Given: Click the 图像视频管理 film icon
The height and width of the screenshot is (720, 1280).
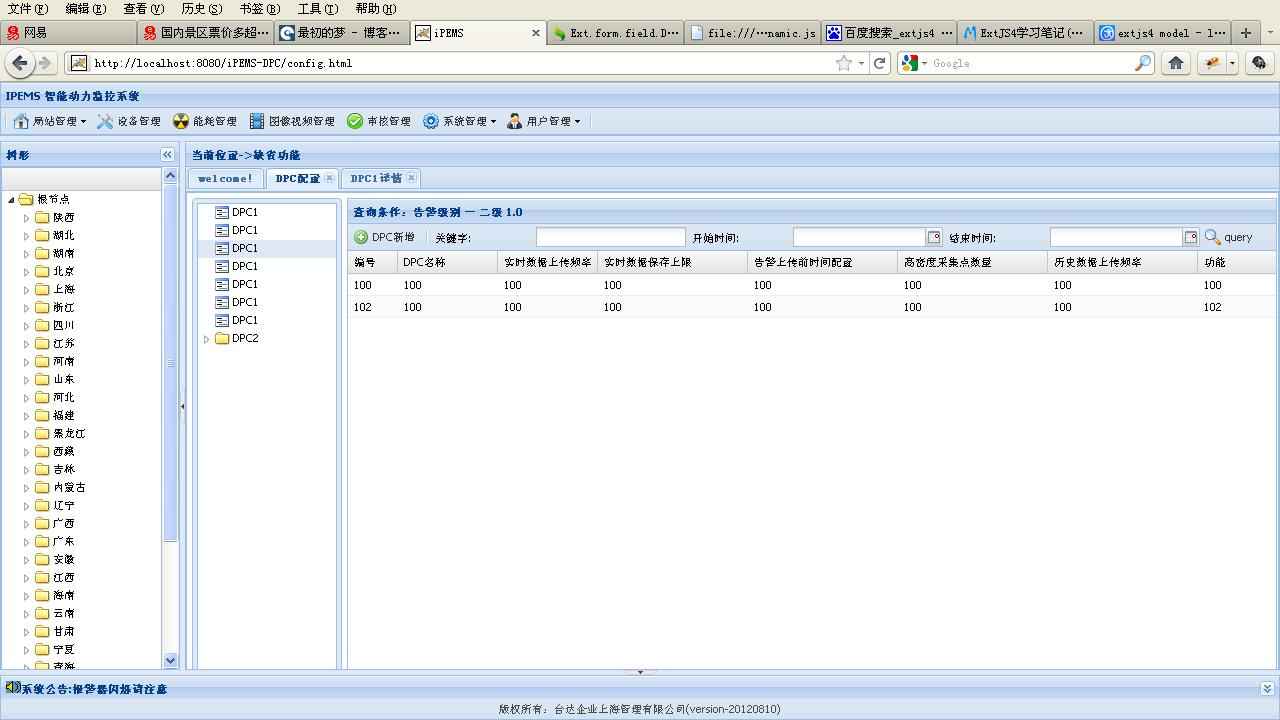Looking at the screenshot, I should pos(257,121).
